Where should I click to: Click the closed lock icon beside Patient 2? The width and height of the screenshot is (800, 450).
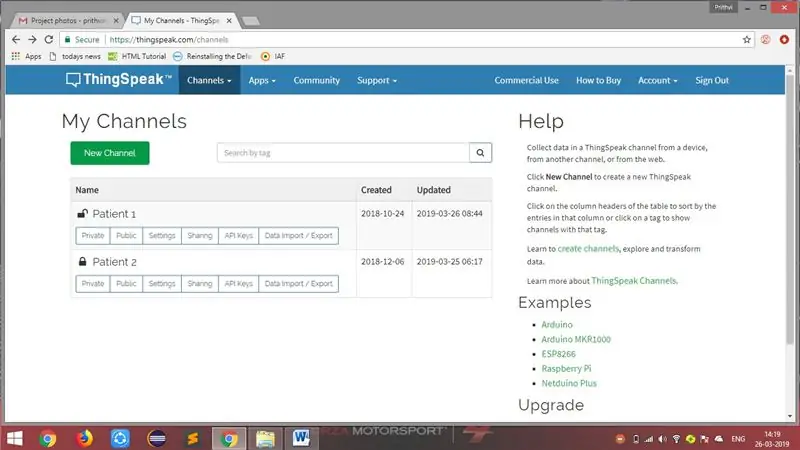(x=82, y=261)
